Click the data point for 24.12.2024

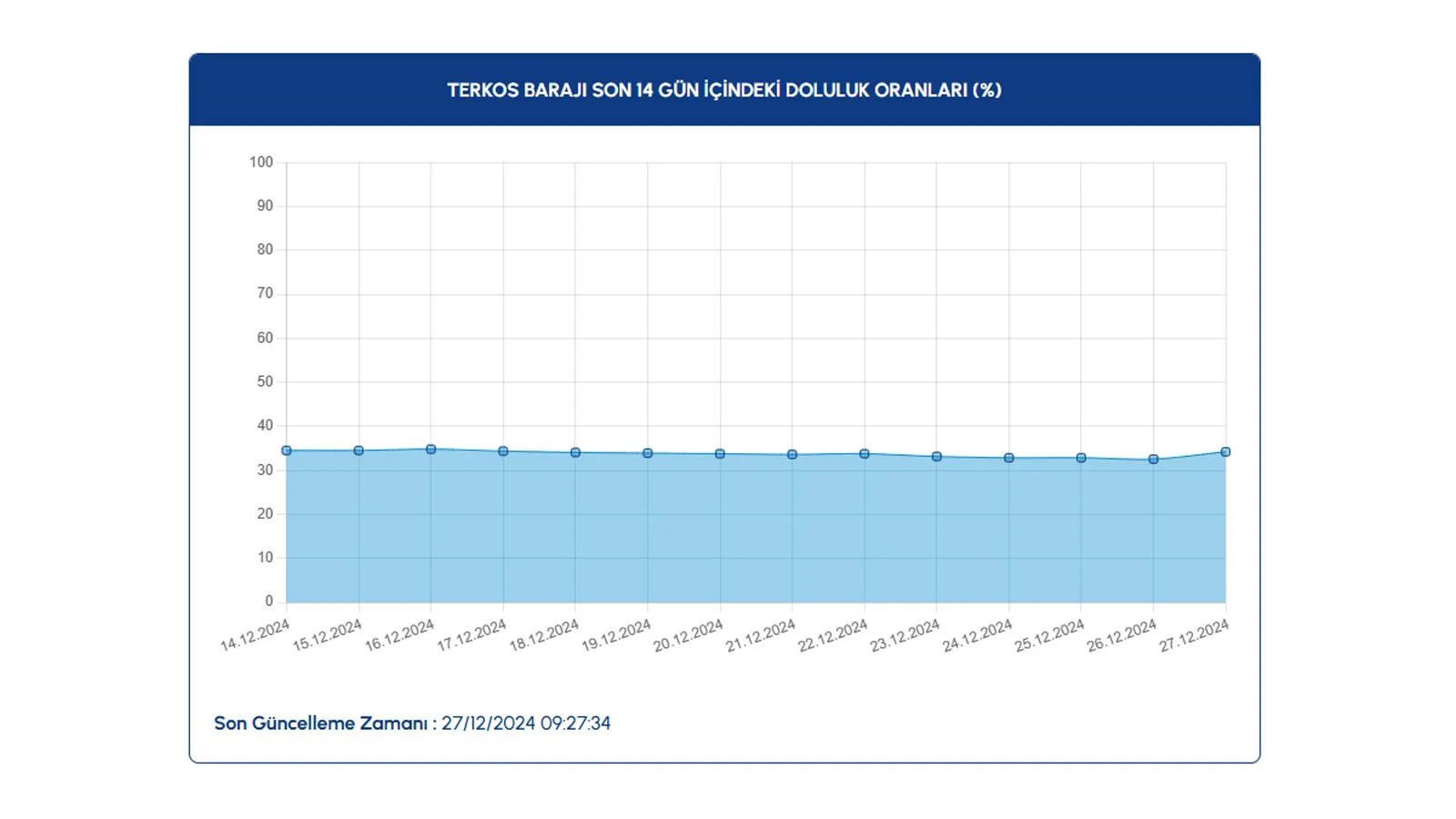tap(1009, 458)
